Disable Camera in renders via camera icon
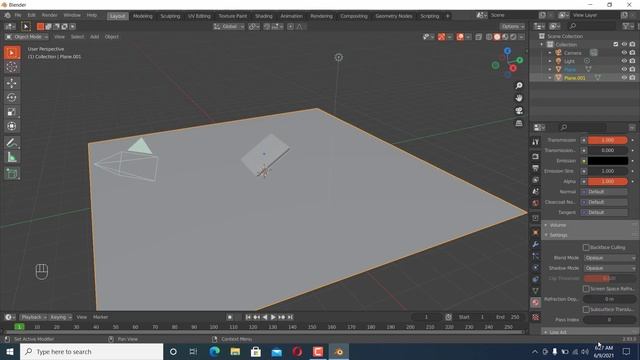The width and height of the screenshot is (640, 360). coord(632,53)
